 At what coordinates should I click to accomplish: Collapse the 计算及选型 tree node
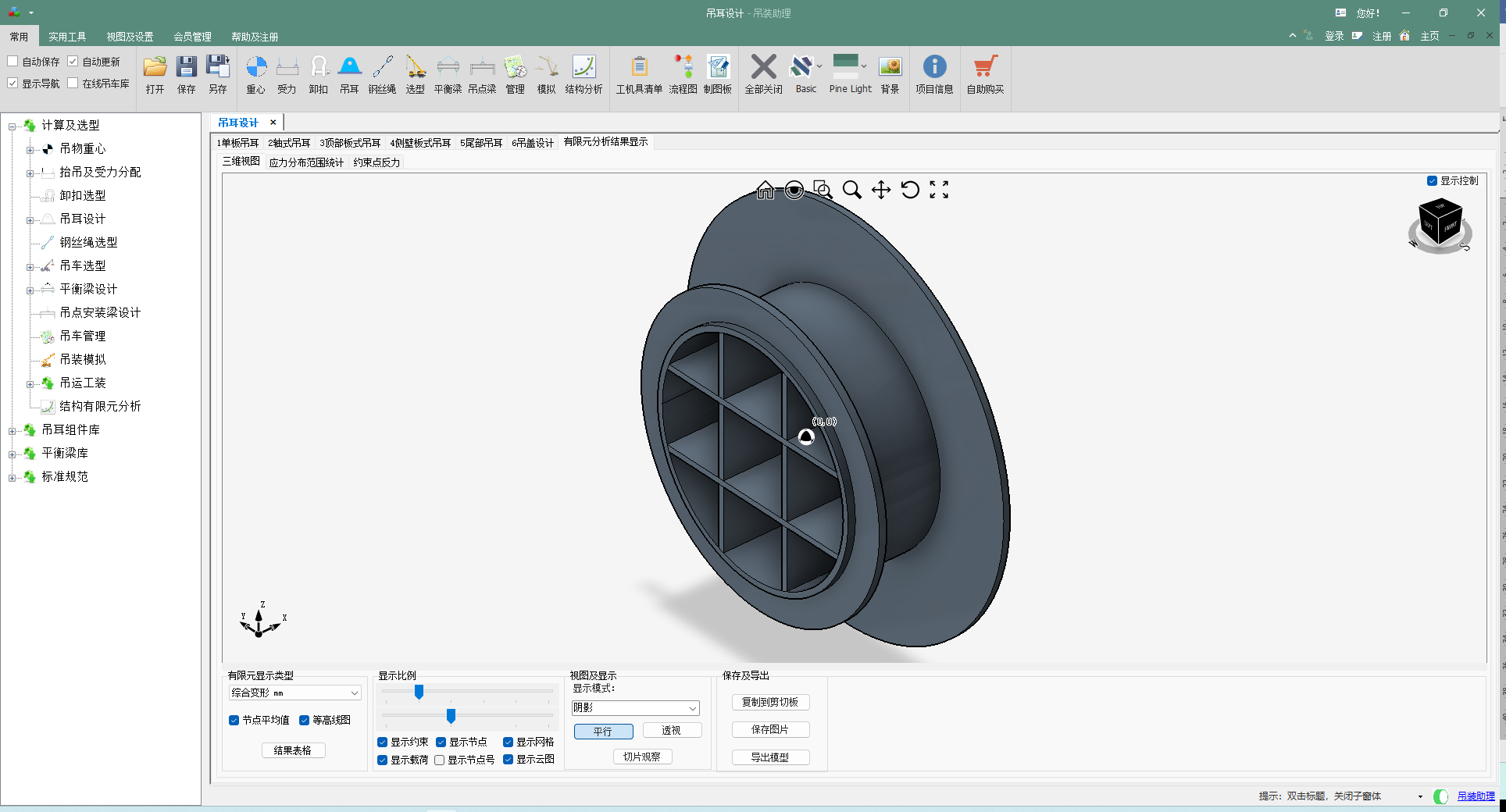pos(12,126)
